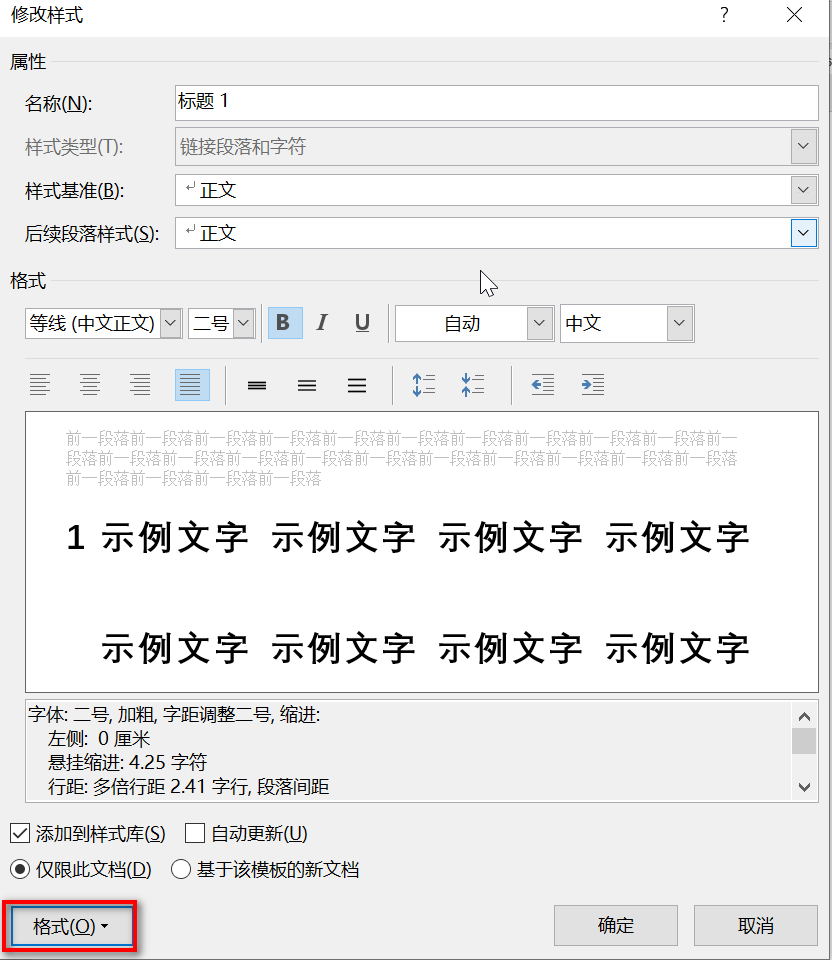Increase paragraph spacing
Viewport: 832px width, 960px height.
(x=424, y=385)
